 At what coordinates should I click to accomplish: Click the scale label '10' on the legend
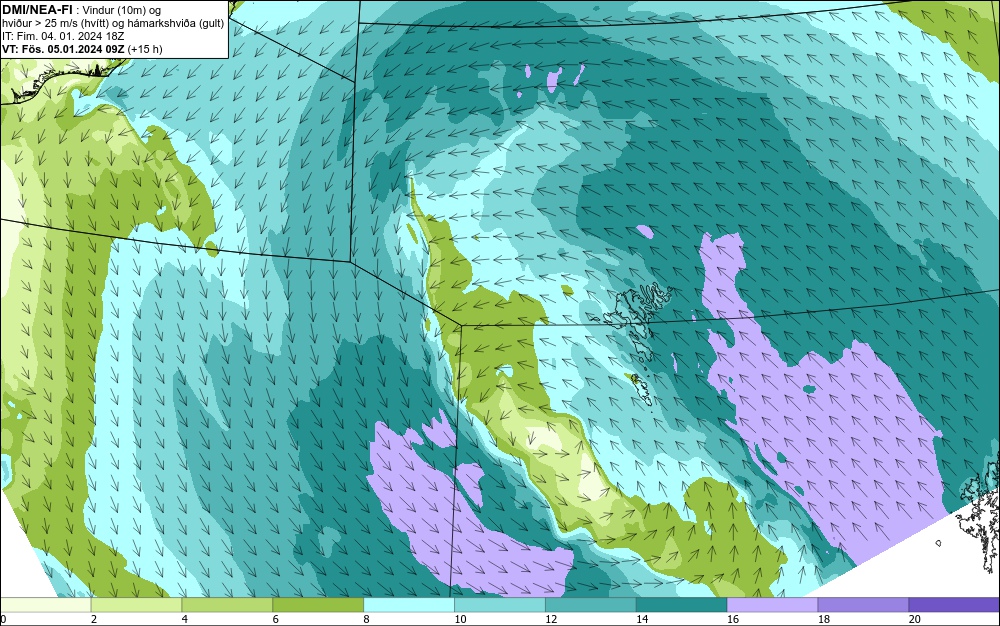point(460,619)
